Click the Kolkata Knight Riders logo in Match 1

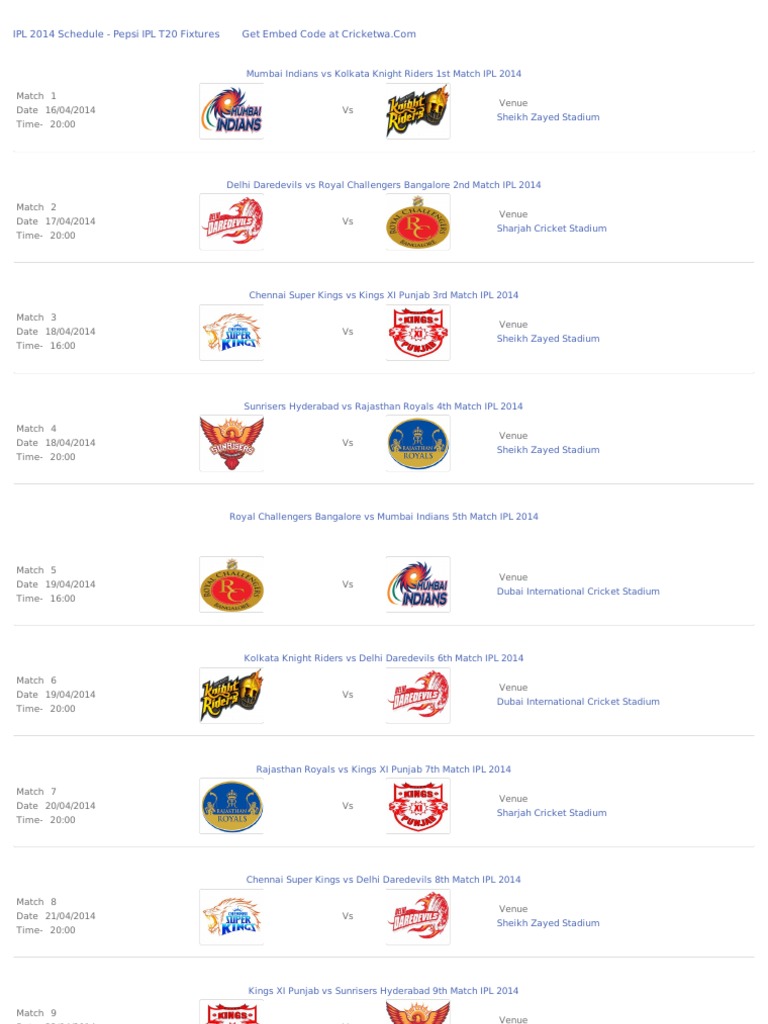click(x=418, y=111)
